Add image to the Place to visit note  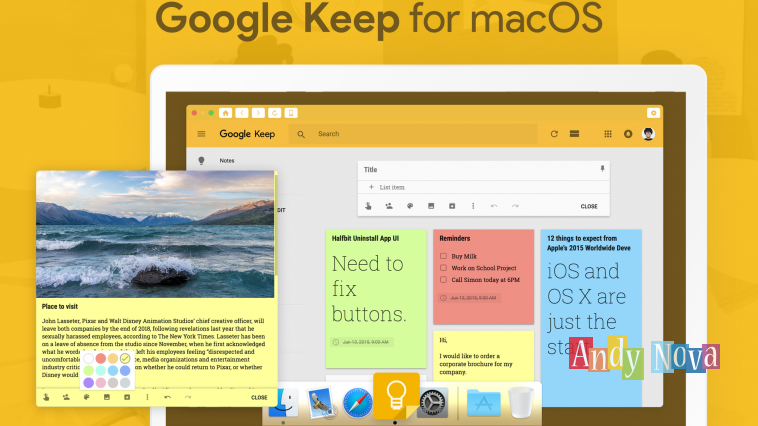tap(107, 397)
